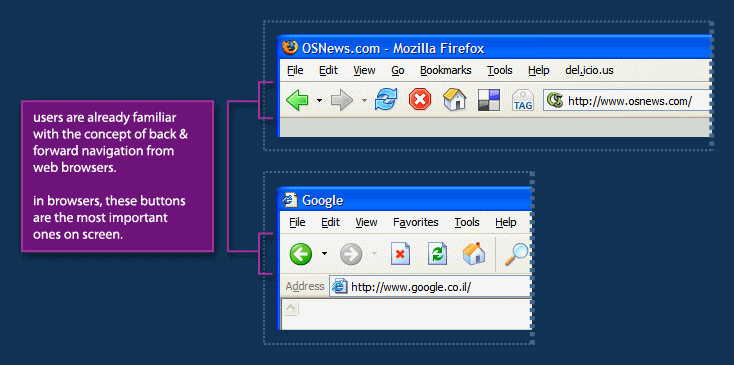
Task: Open Internet Explorer Favorites menu
Action: point(416,222)
